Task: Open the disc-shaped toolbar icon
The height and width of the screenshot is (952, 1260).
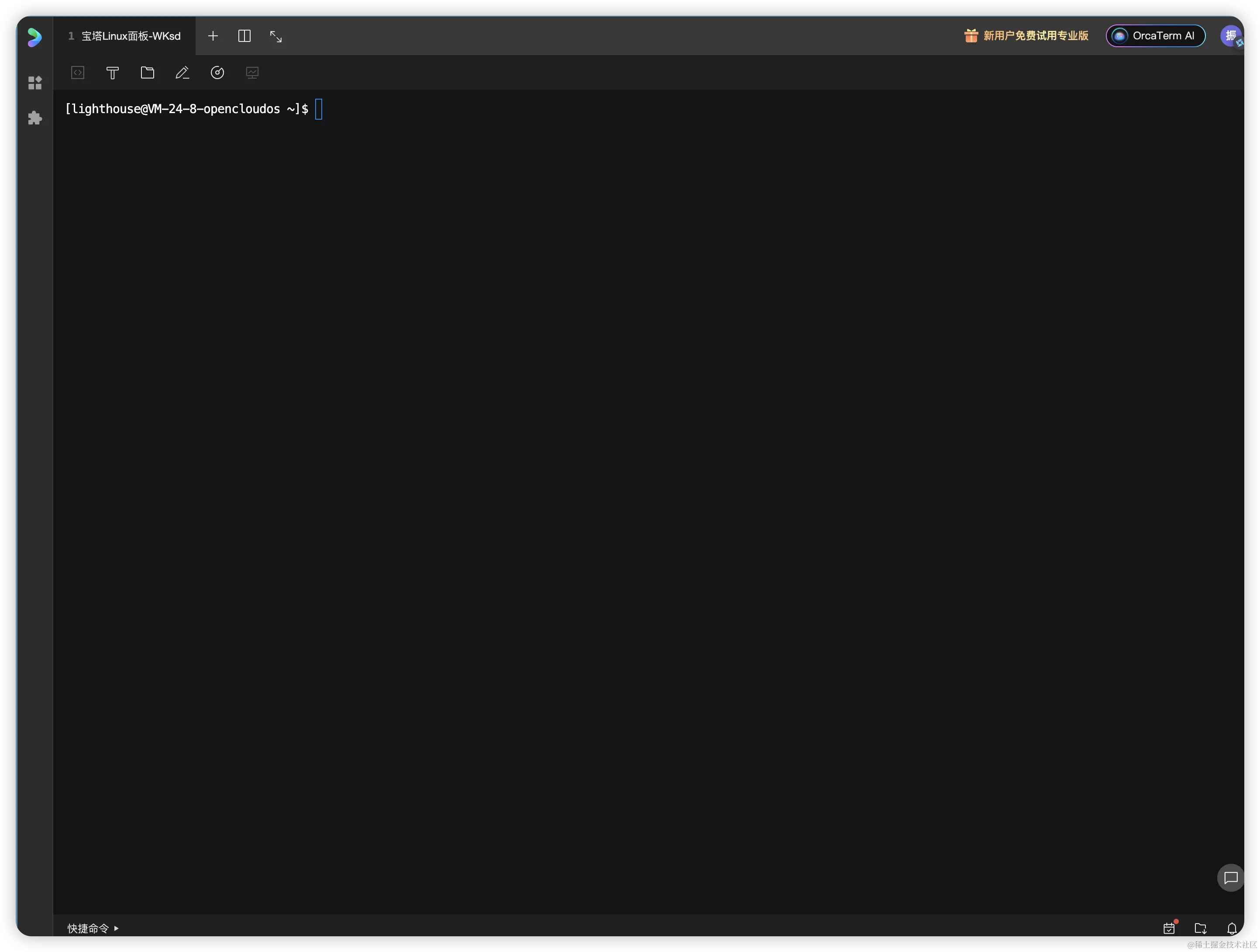Action: [x=217, y=73]
